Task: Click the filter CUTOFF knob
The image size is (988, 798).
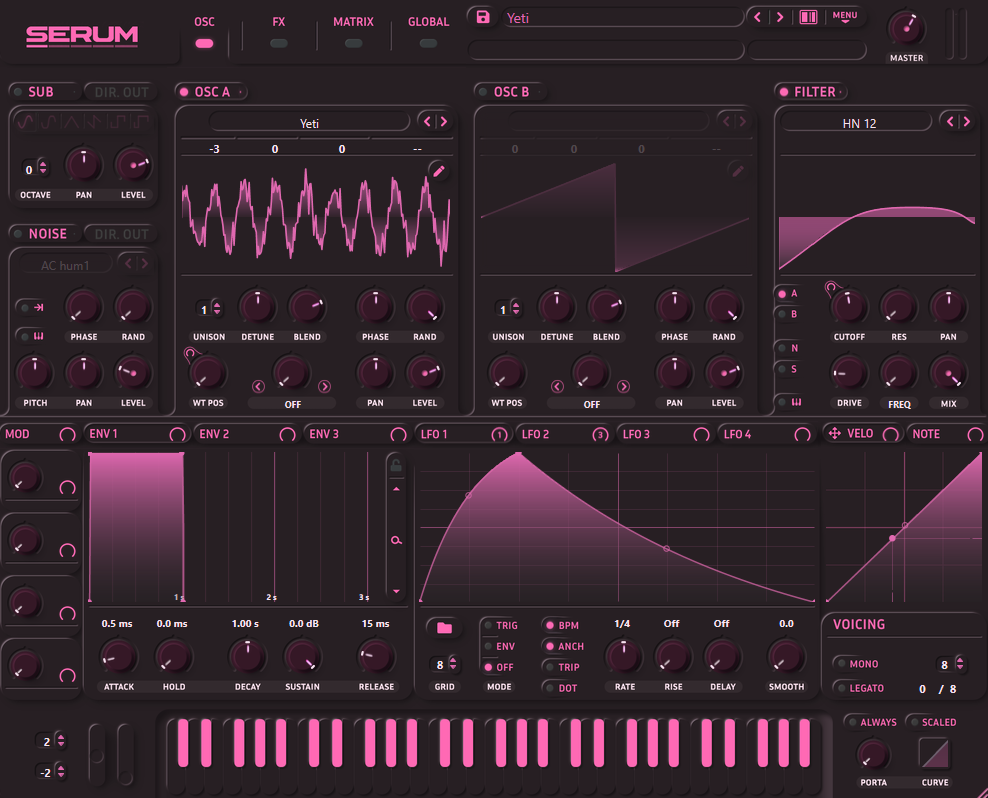Action: coord(848,306)
